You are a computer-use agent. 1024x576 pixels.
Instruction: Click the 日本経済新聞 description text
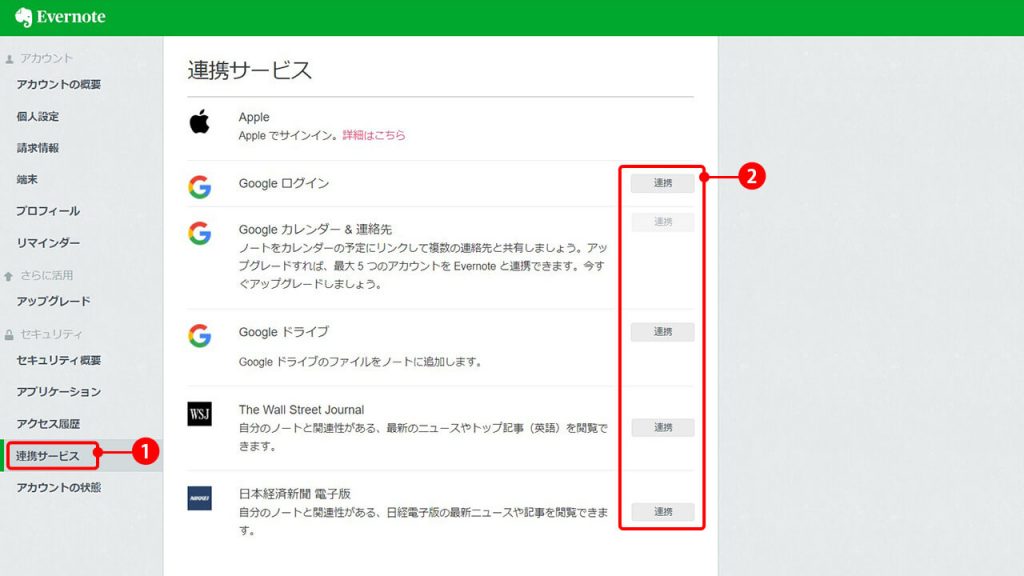click(423, 521)
